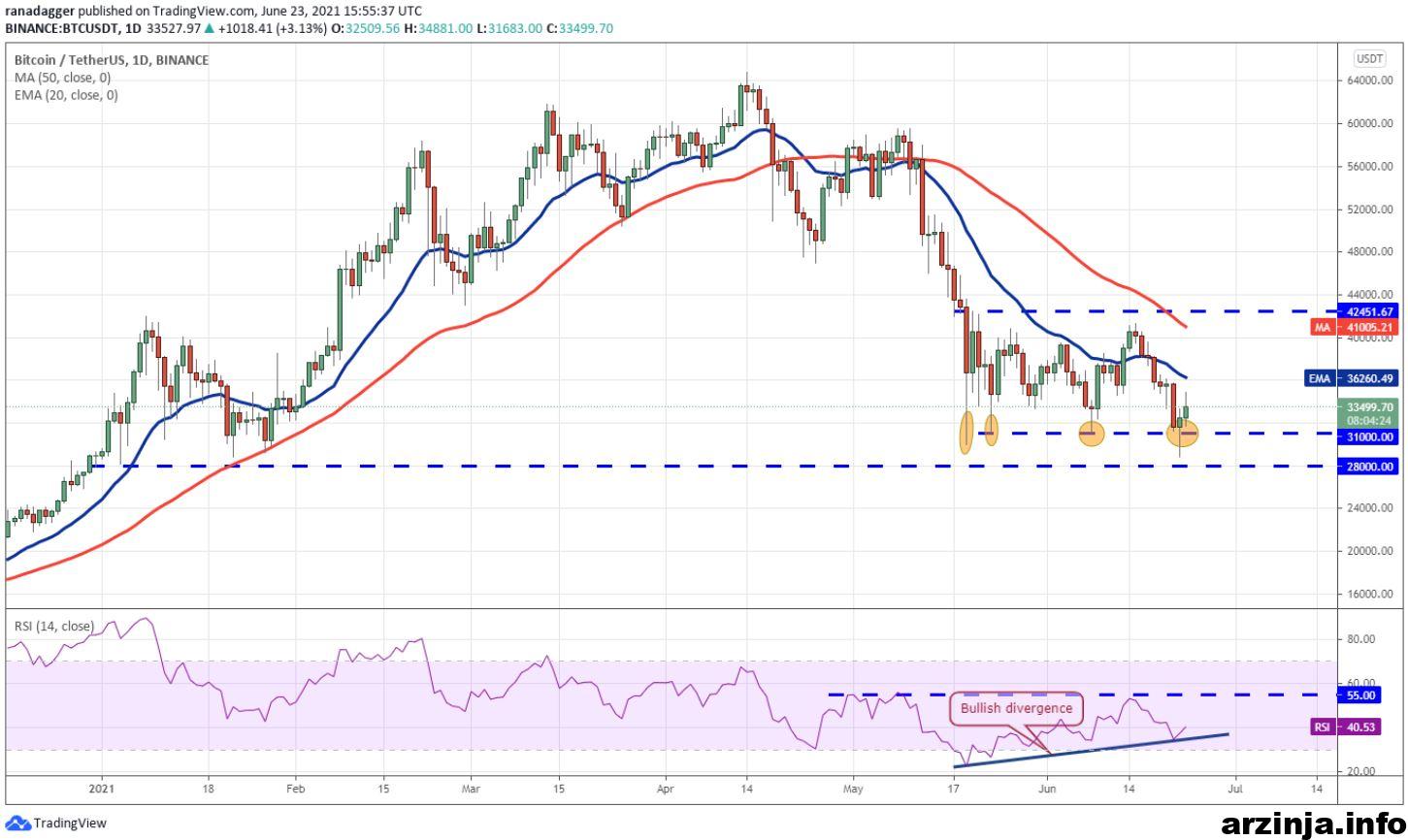1408x840 pixels.
Task: Click the purple RSI 40.53 value tag
Action: [x=1346, y=727]
